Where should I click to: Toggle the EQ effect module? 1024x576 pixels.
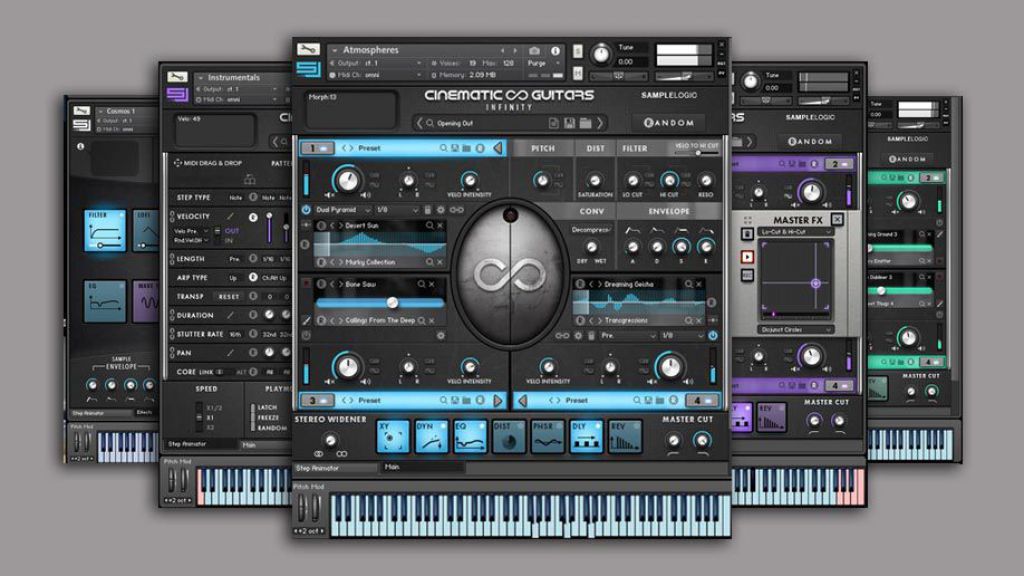point(470,437)
